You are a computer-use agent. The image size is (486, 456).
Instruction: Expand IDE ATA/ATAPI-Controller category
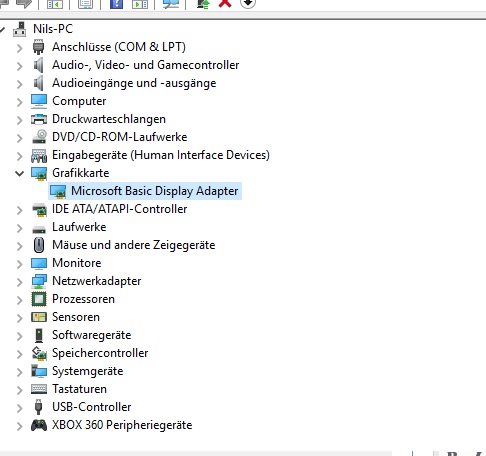click(x=20, y=210)
